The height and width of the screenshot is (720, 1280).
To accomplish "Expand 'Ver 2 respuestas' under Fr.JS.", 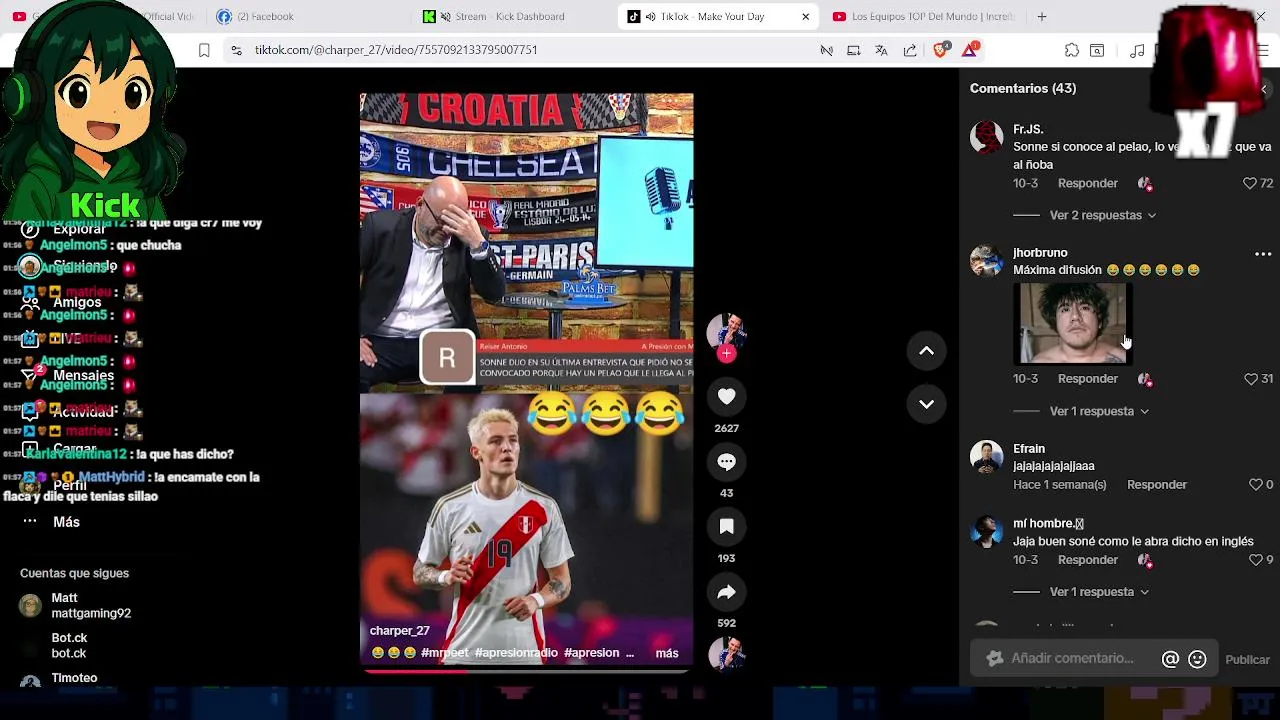I will point(1102,215).
